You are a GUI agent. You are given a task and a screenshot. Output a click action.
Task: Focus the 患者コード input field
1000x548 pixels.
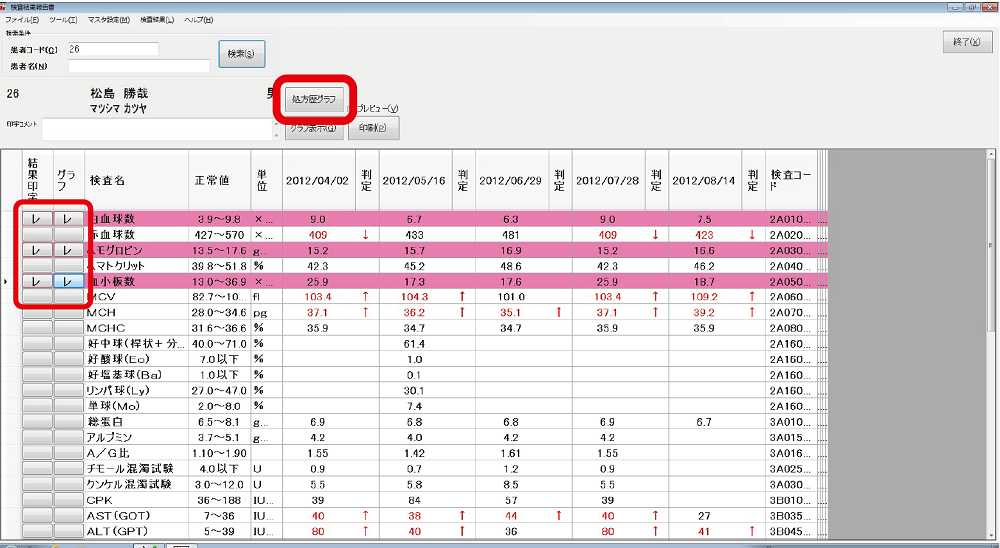click(x=113, y=49)
